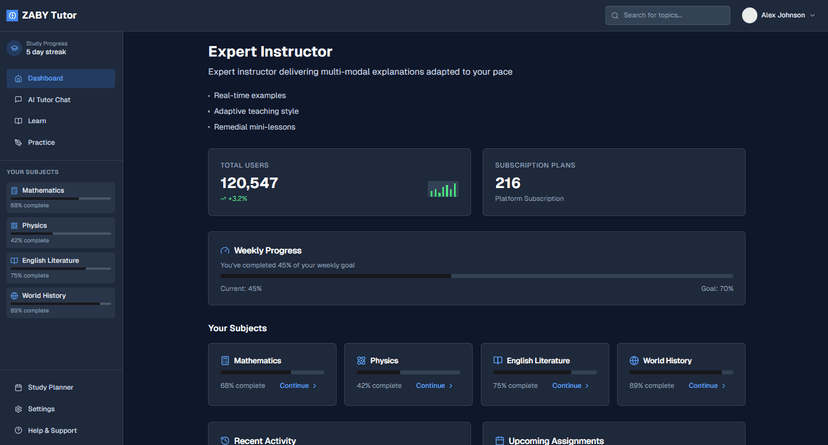This screenshot has height=445, width=828.
Task: Click the study streak graduation cap icon
Action: [14, 48]
